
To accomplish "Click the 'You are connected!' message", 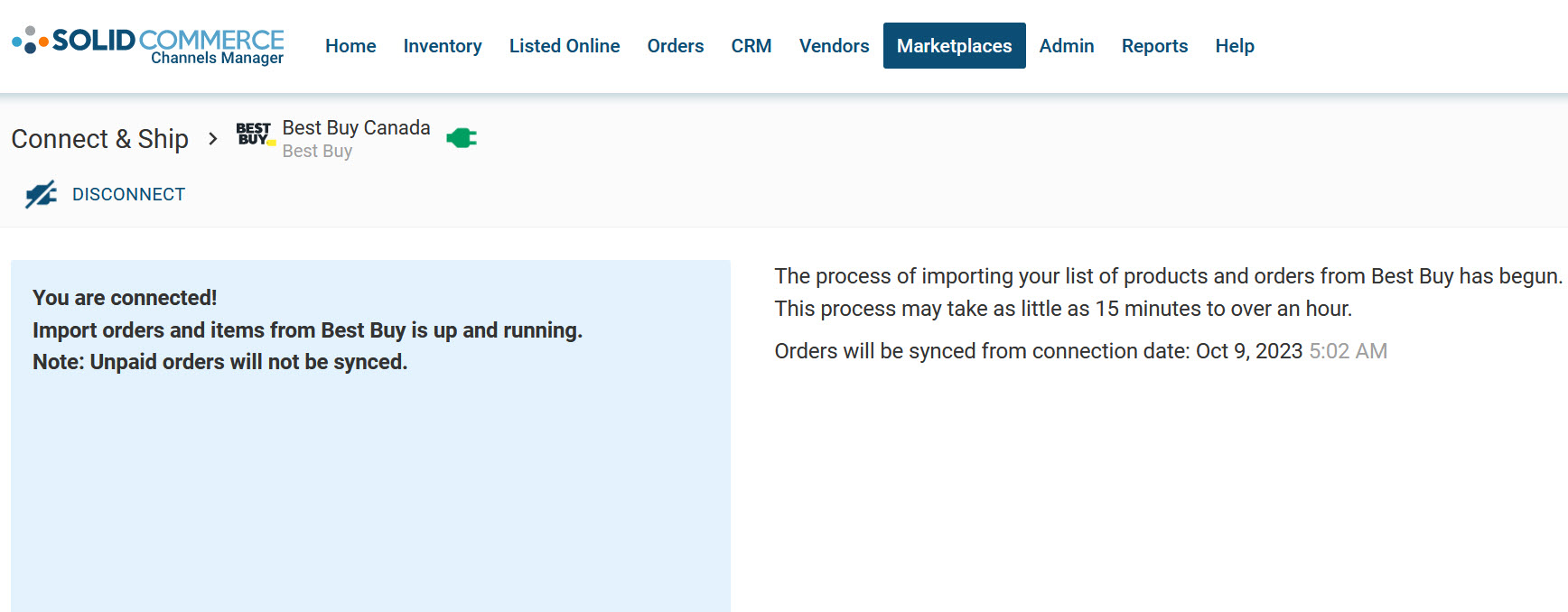I will [x=125, y=298].
